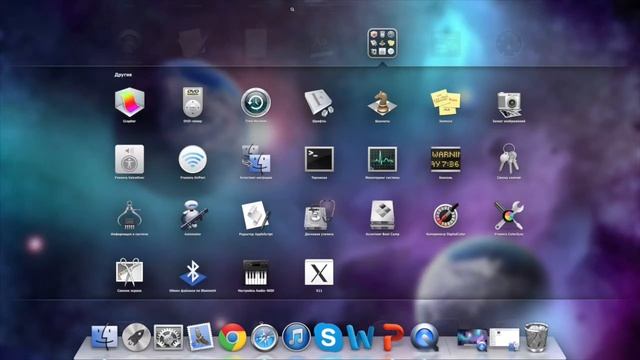Launch Automator robot app
Screen dimensions: 640x360
(x=193, y=215)
